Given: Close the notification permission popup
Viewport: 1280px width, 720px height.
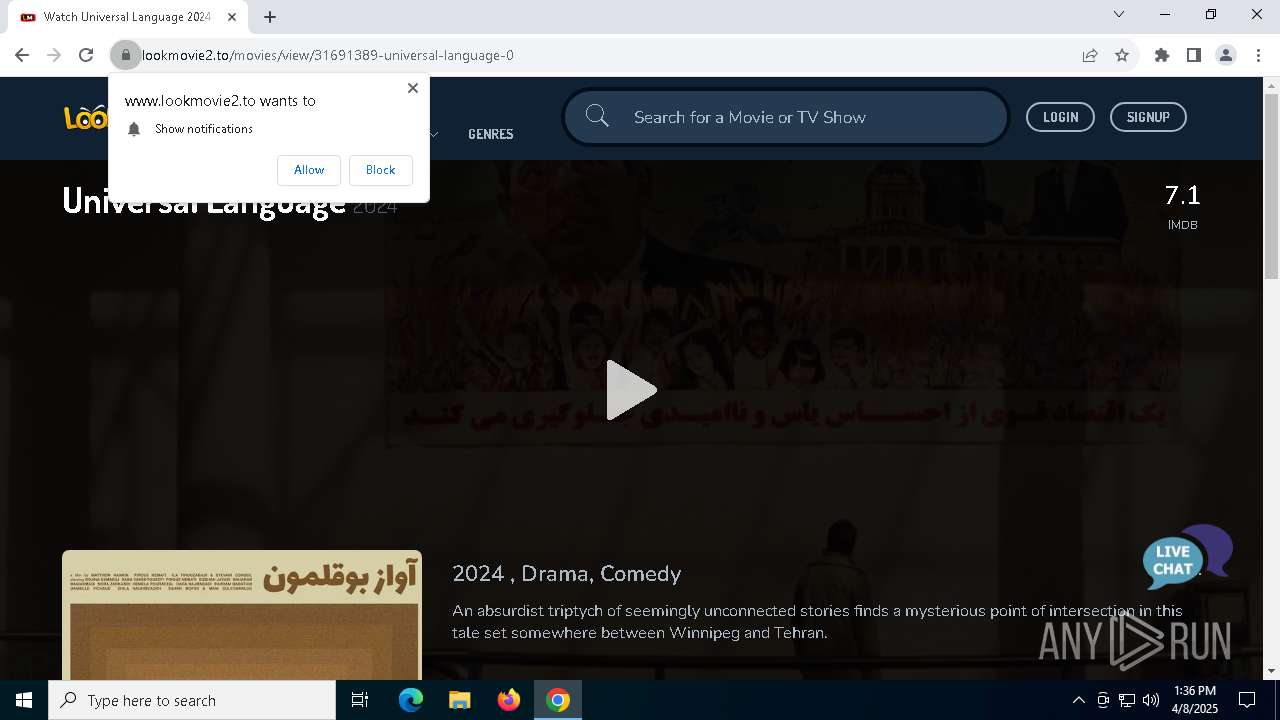Looking at the screenshot, I should click(x=413, y=88).
